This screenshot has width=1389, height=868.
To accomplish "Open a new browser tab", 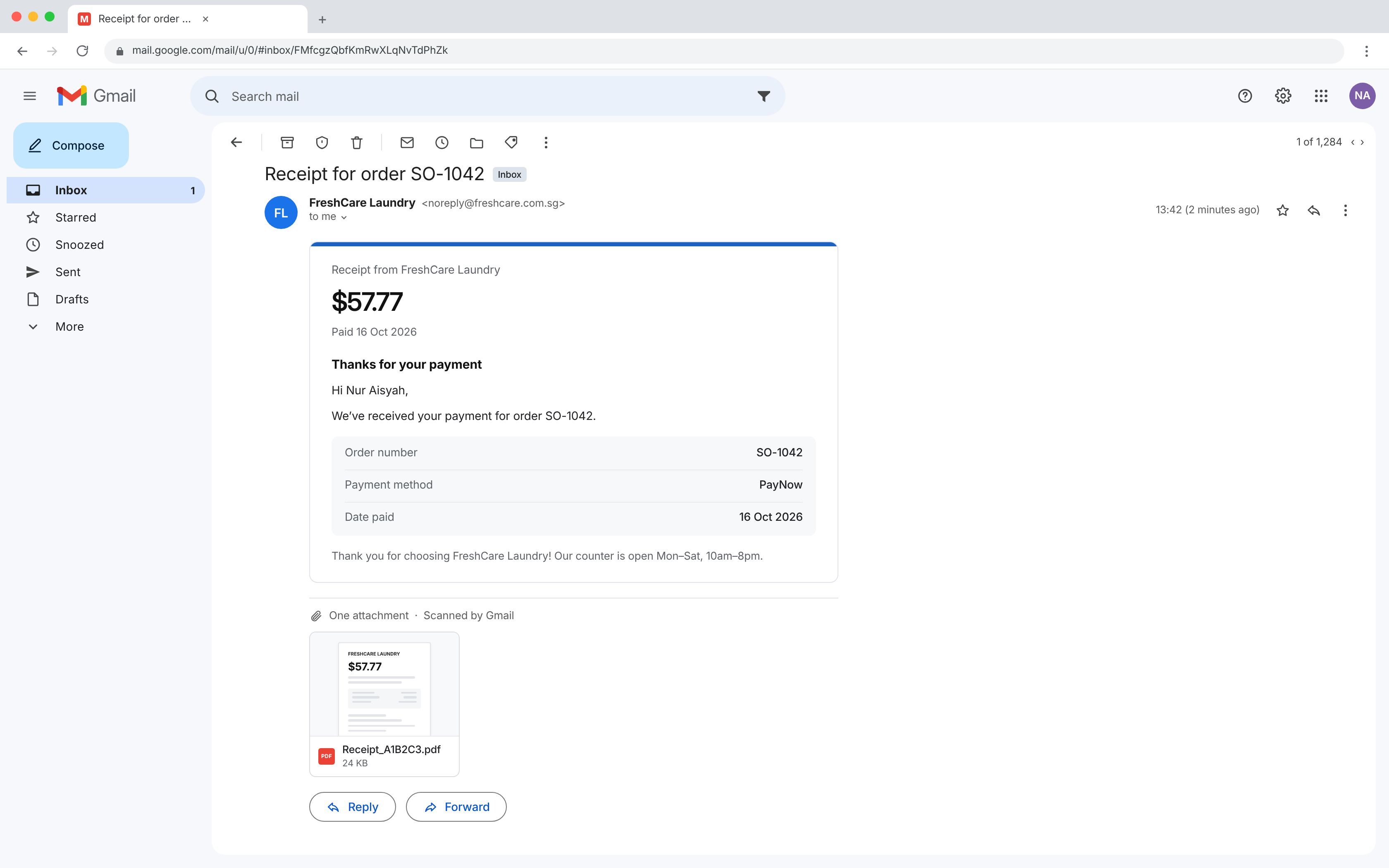I will coord(322,19).
